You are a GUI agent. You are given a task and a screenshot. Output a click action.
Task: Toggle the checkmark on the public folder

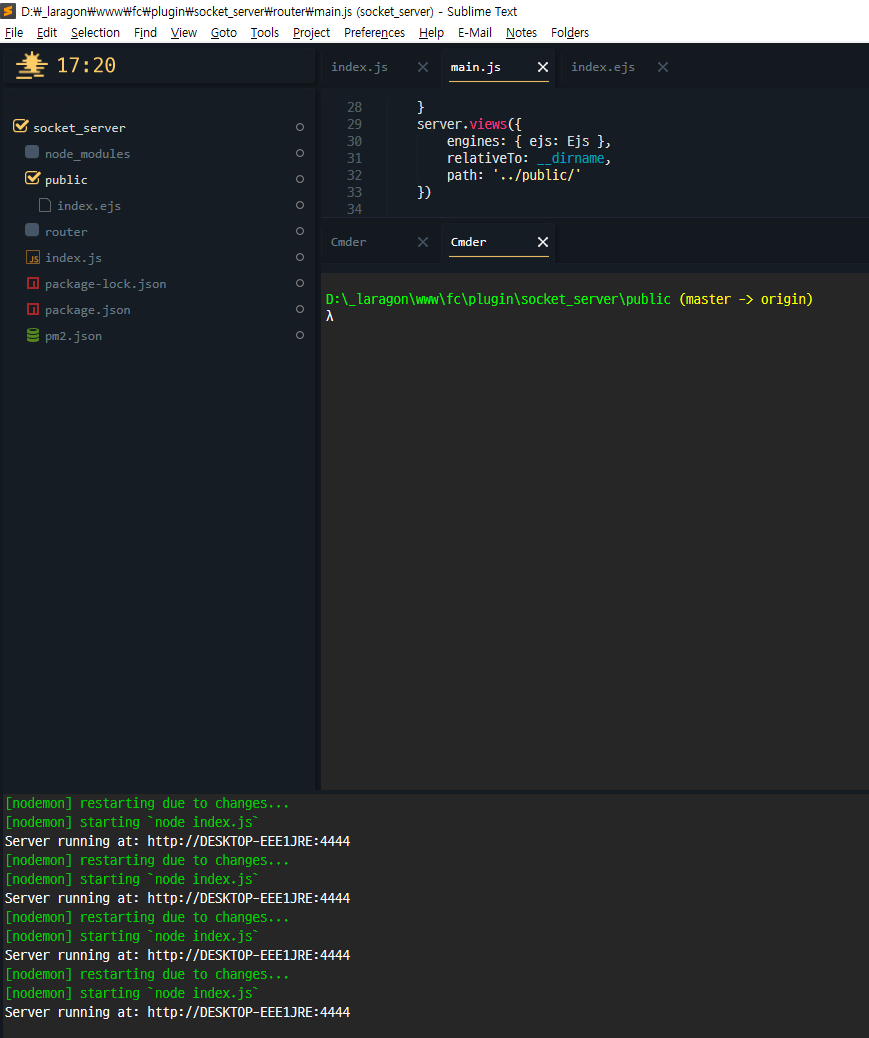31,179
